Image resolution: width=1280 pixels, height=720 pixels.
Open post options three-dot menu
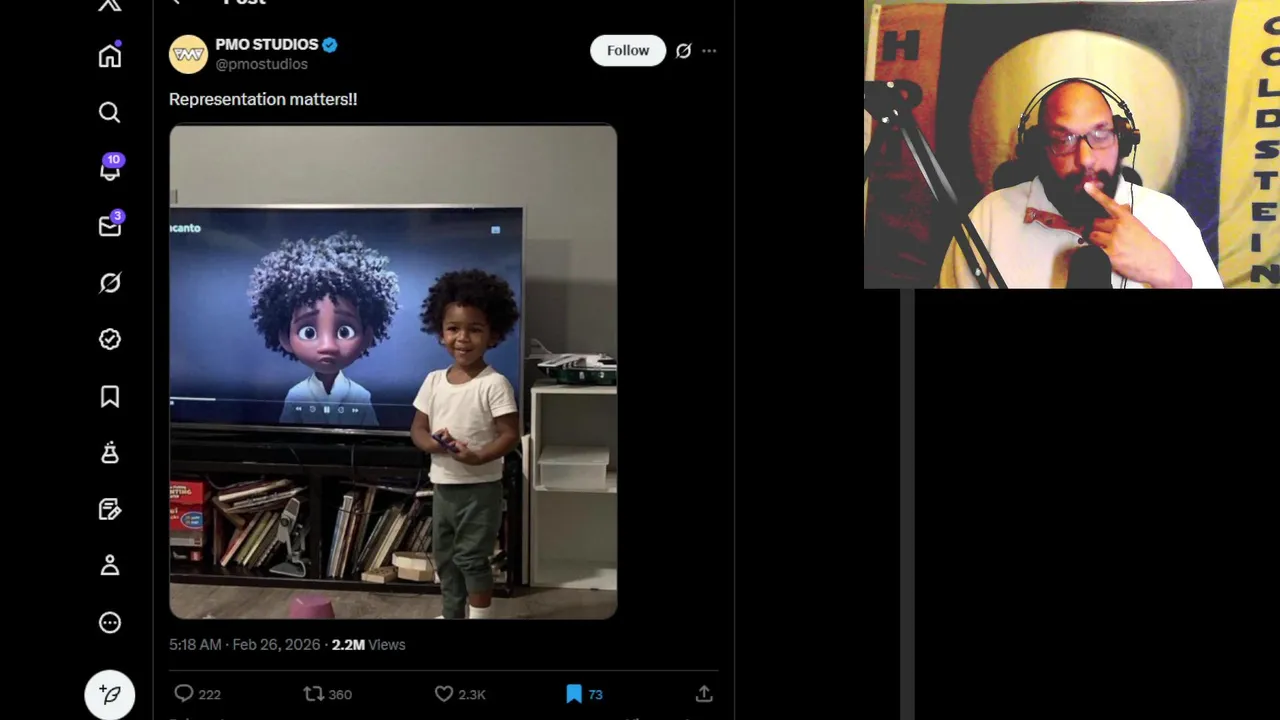pos(709,51)
